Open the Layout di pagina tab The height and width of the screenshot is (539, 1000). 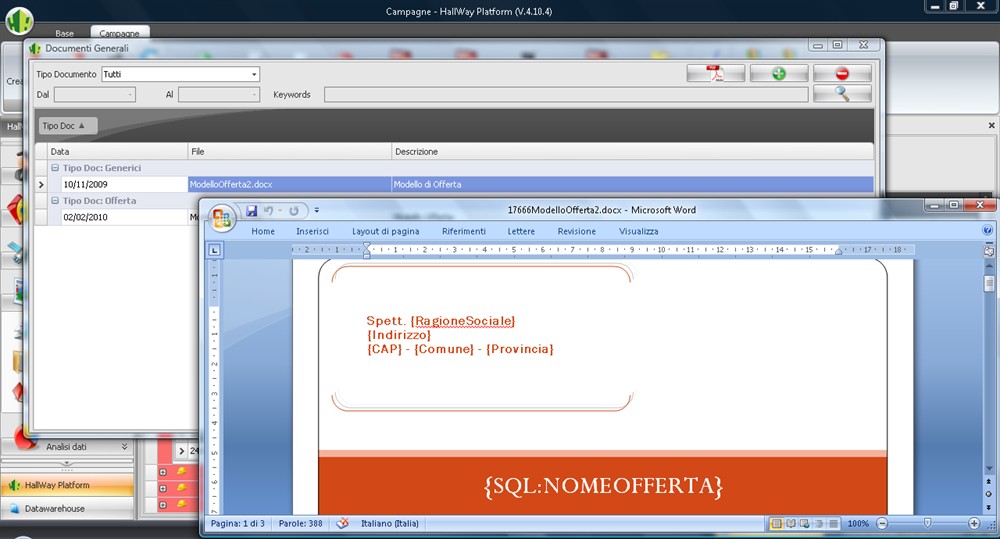point(386,231)
